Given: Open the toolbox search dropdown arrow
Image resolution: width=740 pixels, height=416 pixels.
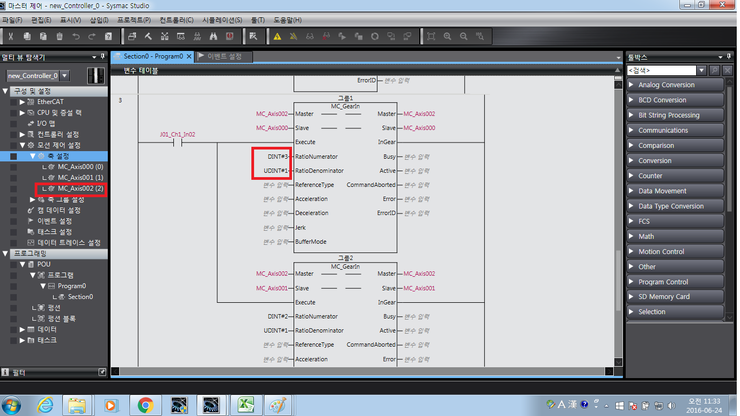Looking at the screenshot, I should tap(701, 70).
